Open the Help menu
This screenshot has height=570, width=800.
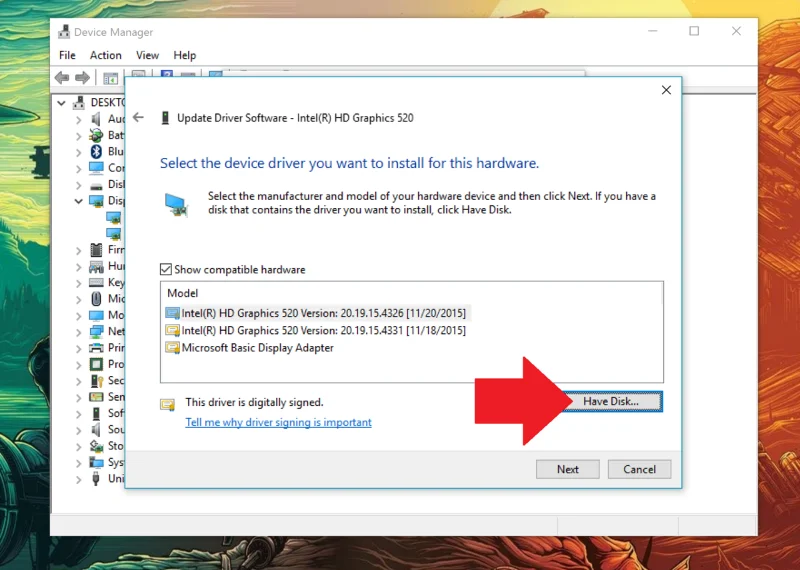[x=185, y=55]
